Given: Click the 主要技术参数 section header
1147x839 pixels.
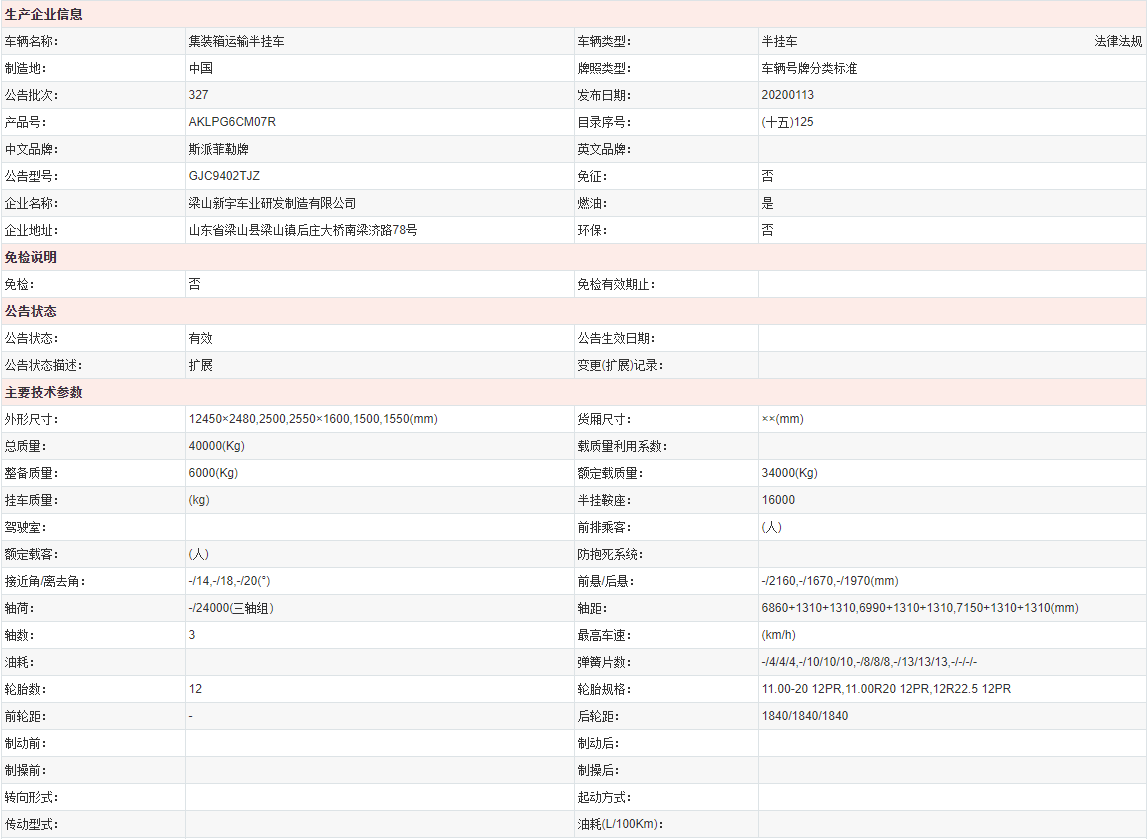Looking at the screenshot, I should pos(44,393).
